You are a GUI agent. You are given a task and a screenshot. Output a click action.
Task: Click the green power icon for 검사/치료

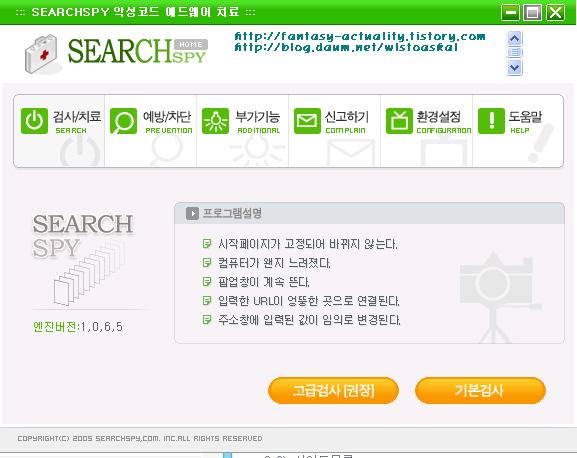[34, 121]
